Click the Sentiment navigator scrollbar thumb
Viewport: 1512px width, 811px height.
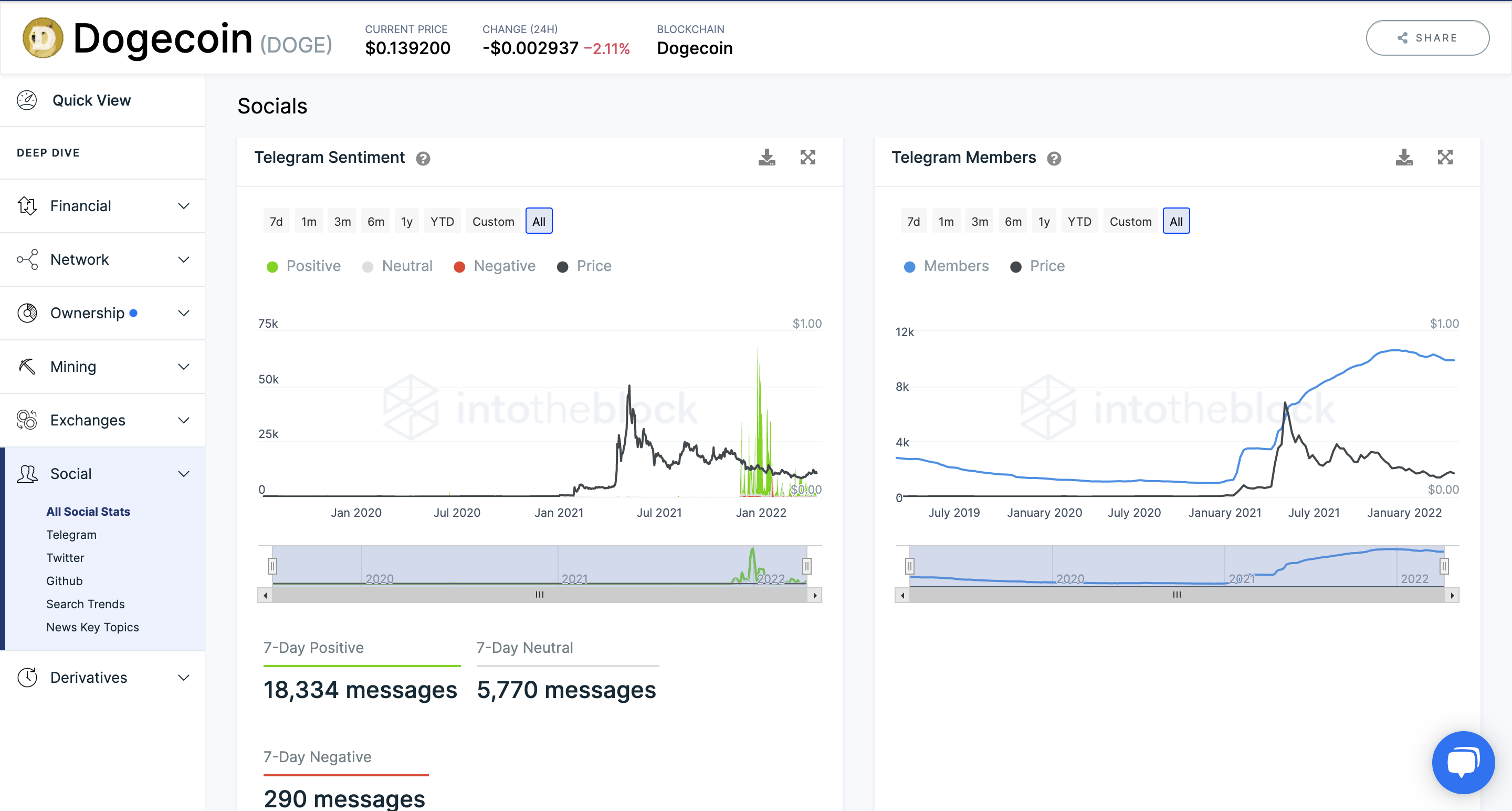click(540, 596)
